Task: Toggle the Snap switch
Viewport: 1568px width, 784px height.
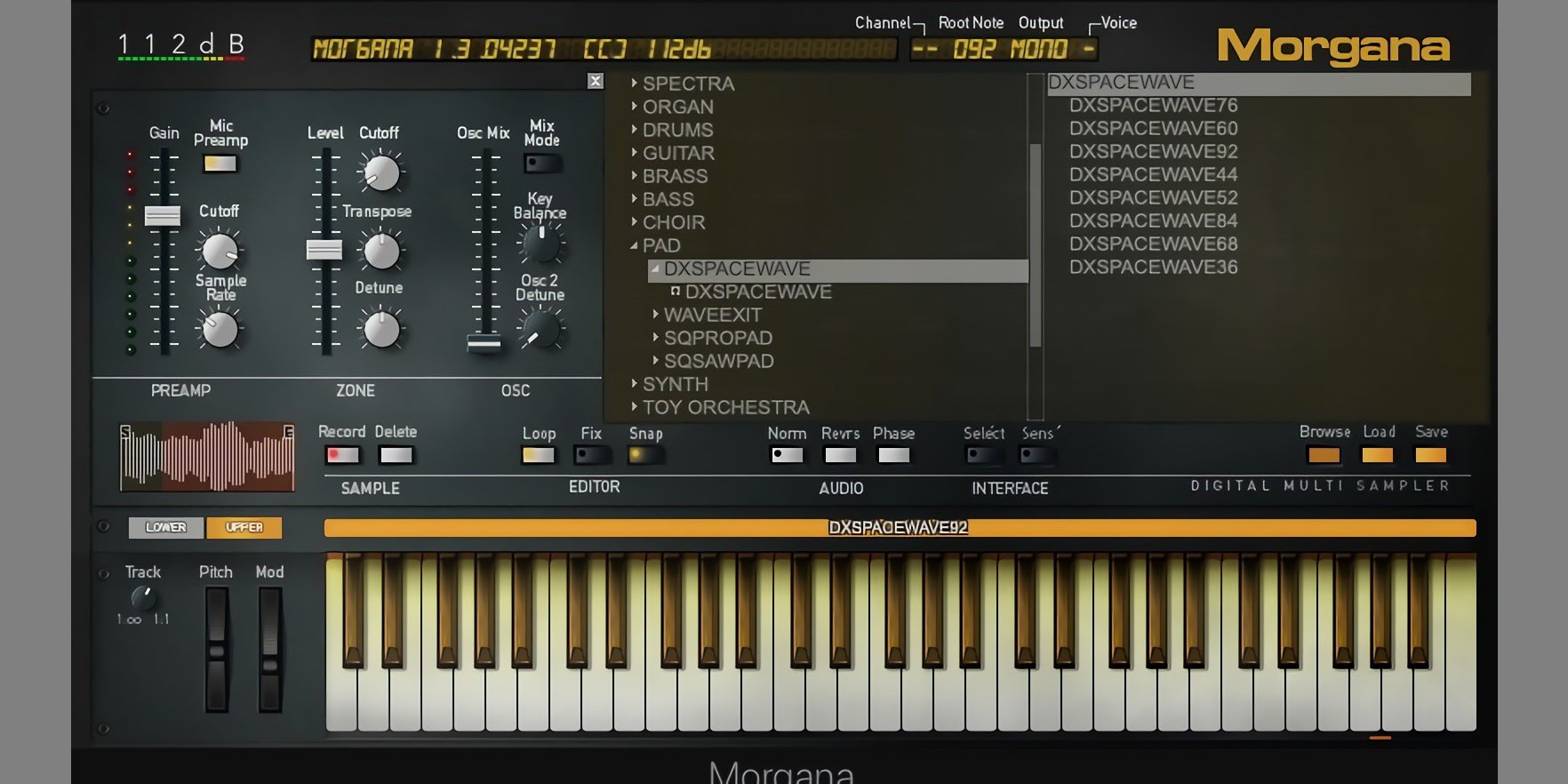Action: 645,455
